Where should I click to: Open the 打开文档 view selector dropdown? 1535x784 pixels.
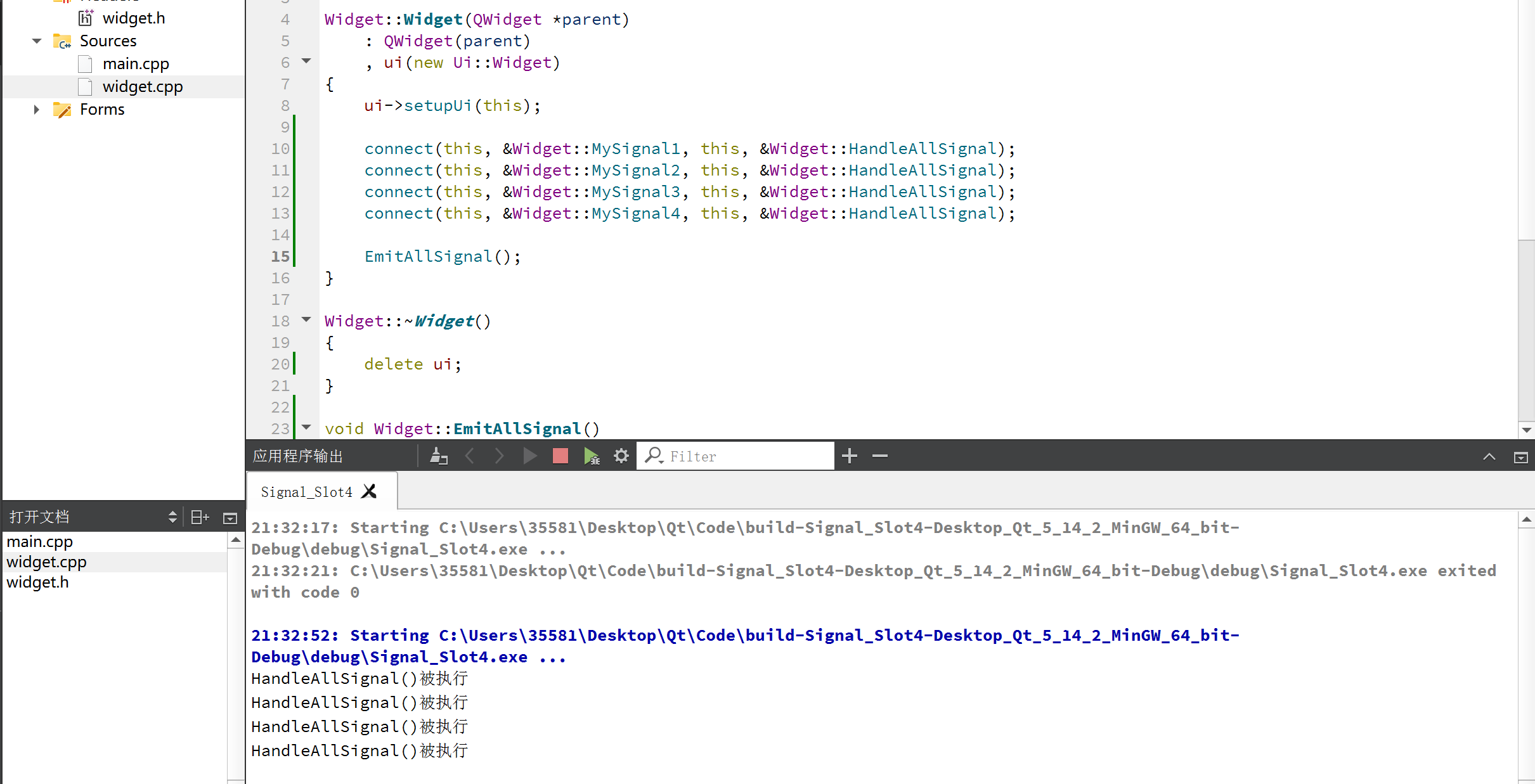coord(172,517)
